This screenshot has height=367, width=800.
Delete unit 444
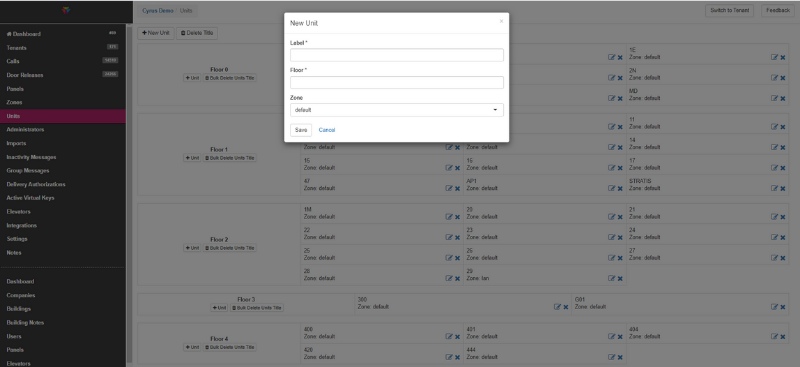pyautogui.click(x=620, y=357)
